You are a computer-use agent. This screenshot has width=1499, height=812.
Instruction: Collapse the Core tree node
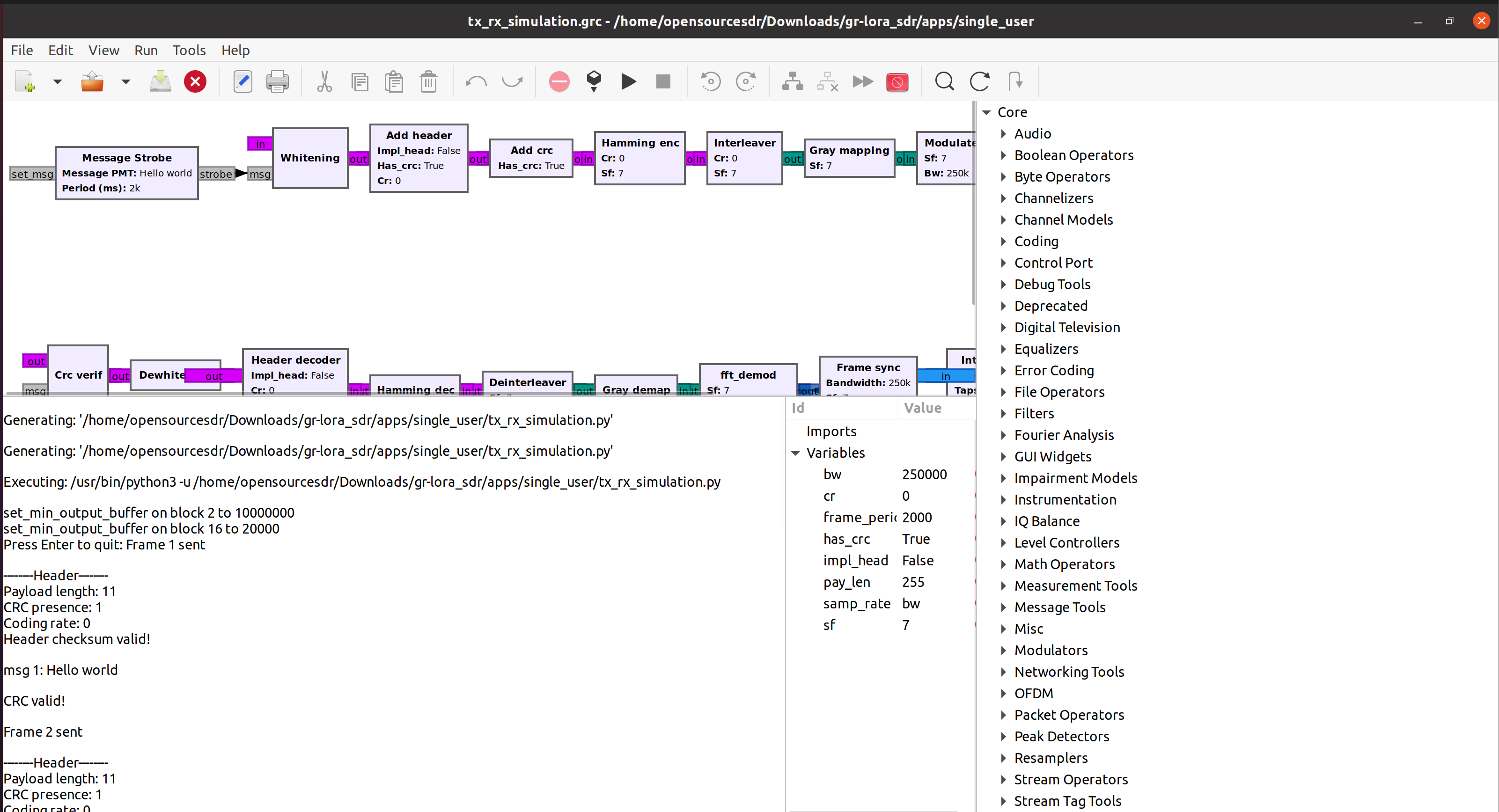coord(986,112)
